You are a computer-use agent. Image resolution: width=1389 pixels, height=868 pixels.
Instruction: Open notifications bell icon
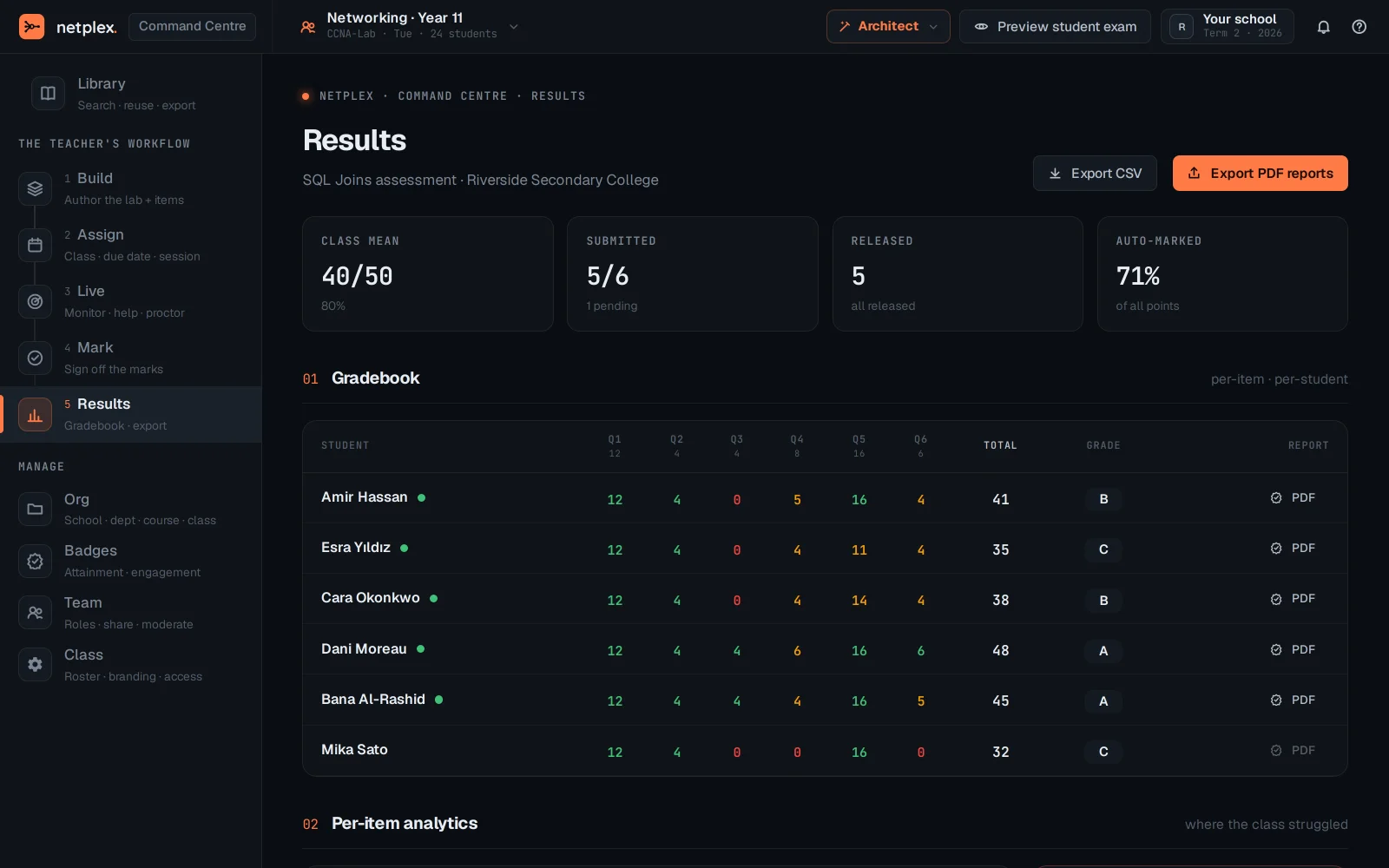click(1323, 27)
